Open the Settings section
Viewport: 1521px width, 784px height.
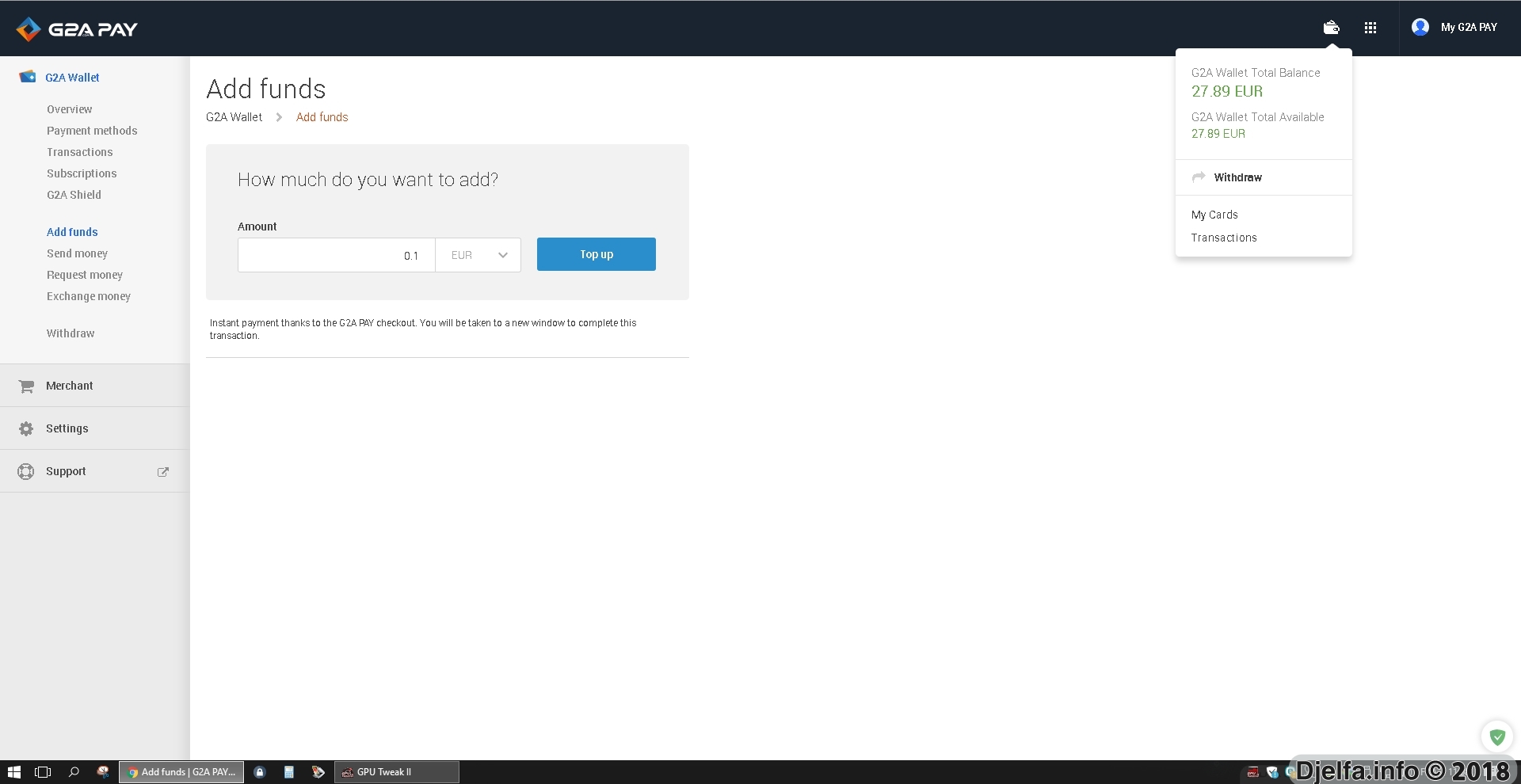point(67,428)
